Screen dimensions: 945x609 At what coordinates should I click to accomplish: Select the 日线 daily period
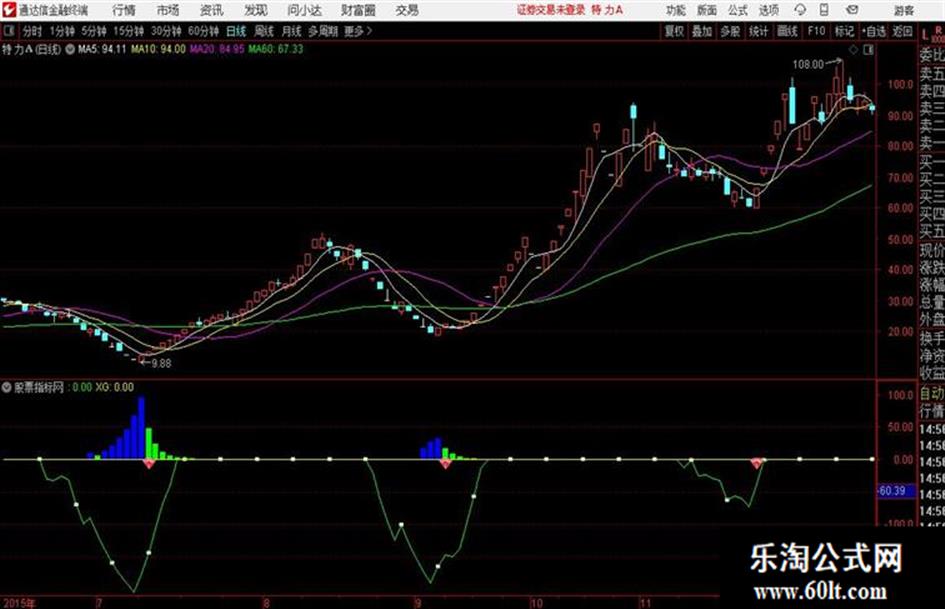click(x=236, y=31)
